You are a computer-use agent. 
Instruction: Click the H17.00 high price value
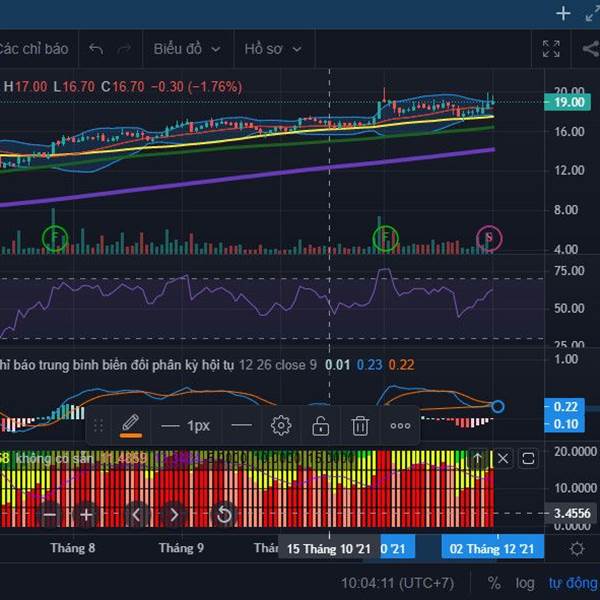coord(25,86)
